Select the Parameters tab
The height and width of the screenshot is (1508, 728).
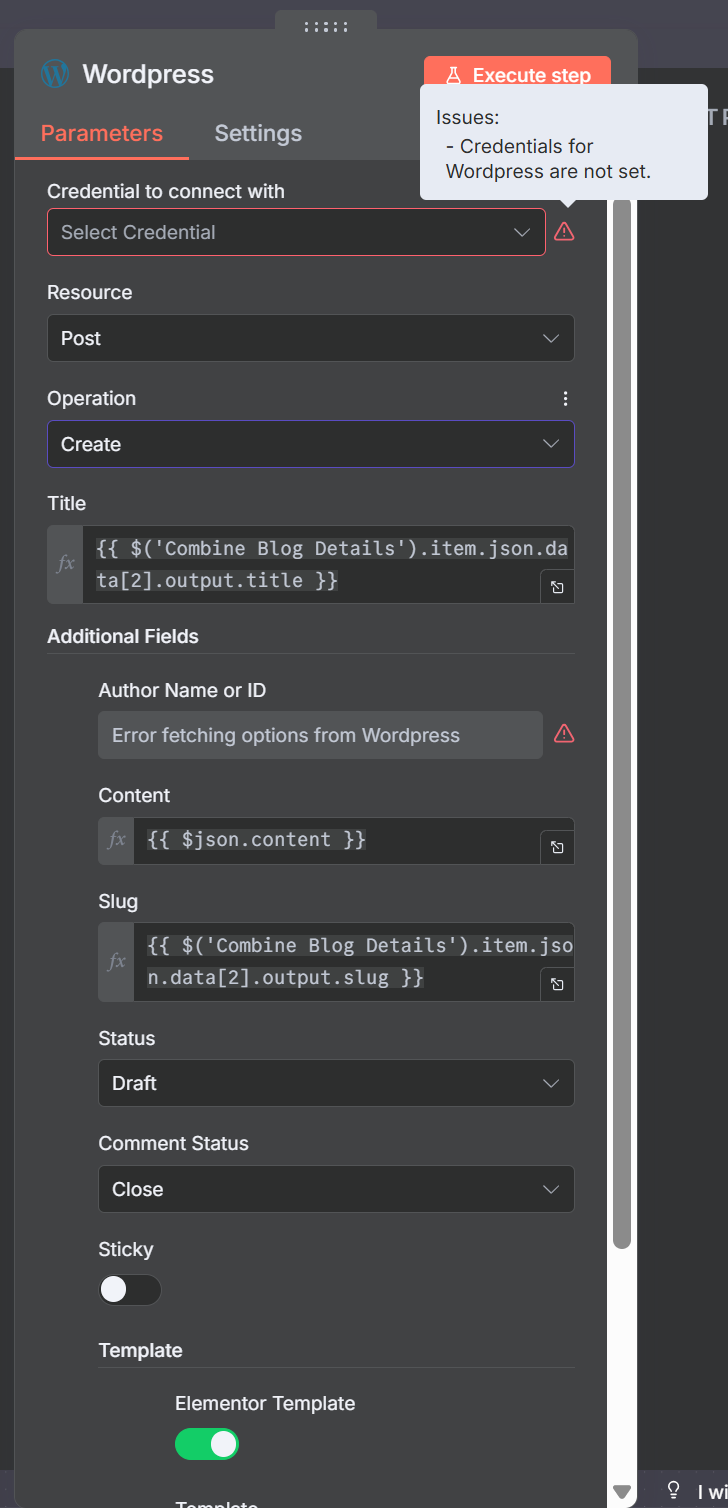[102, 134]
